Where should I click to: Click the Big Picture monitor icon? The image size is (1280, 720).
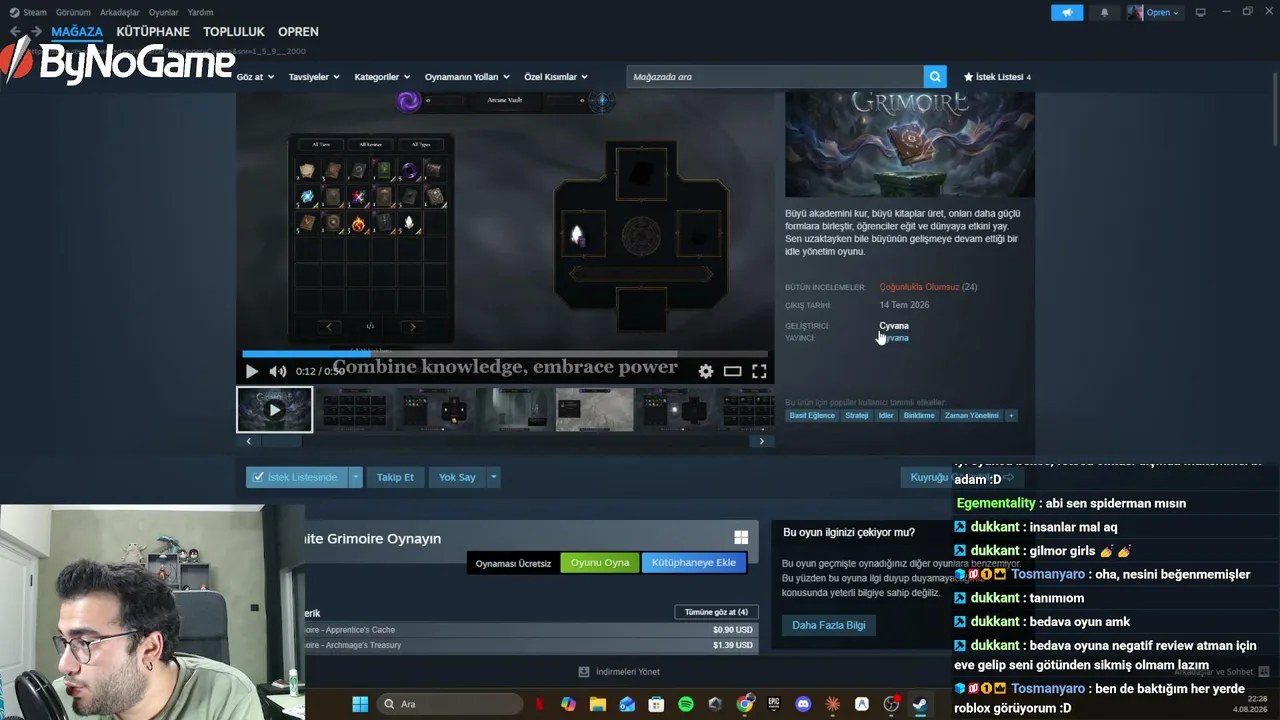point(1200,12)
